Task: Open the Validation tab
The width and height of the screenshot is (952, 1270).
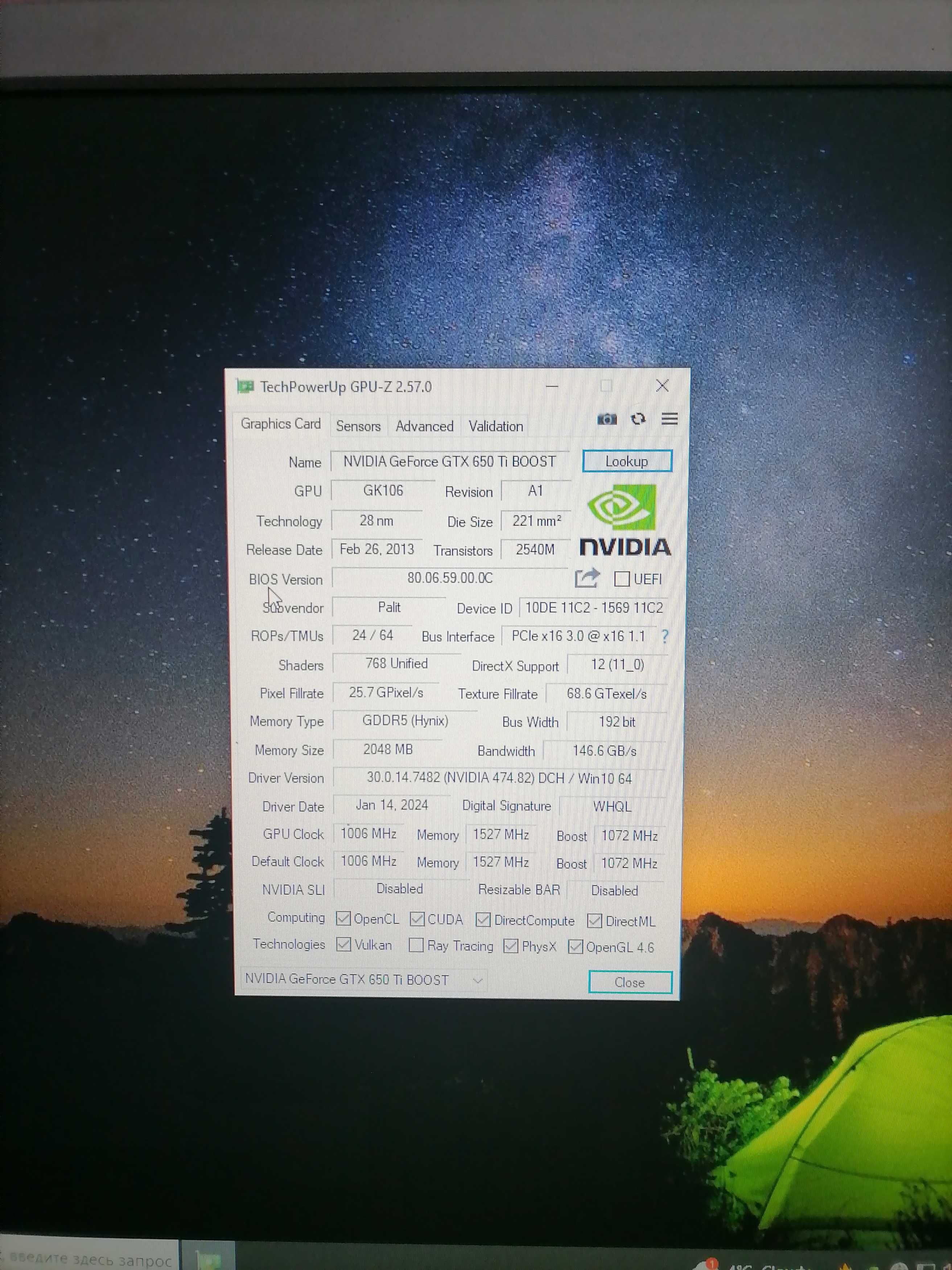Action: pyautogui.click(x=496, y=426)
